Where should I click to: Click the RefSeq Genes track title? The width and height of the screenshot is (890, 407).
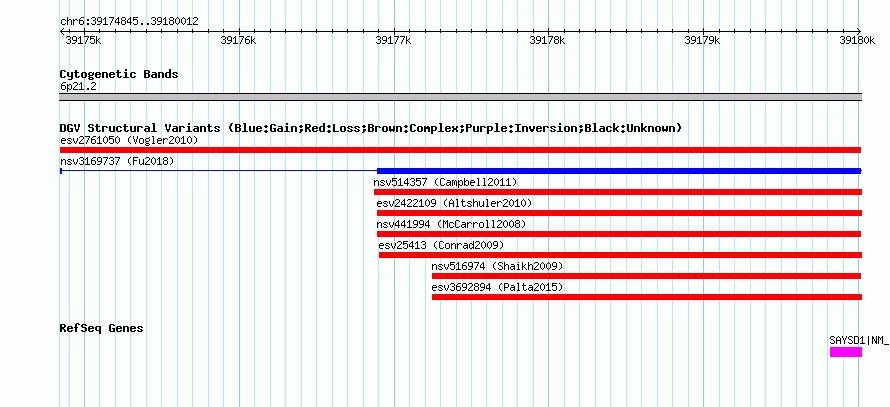[102, 328]
